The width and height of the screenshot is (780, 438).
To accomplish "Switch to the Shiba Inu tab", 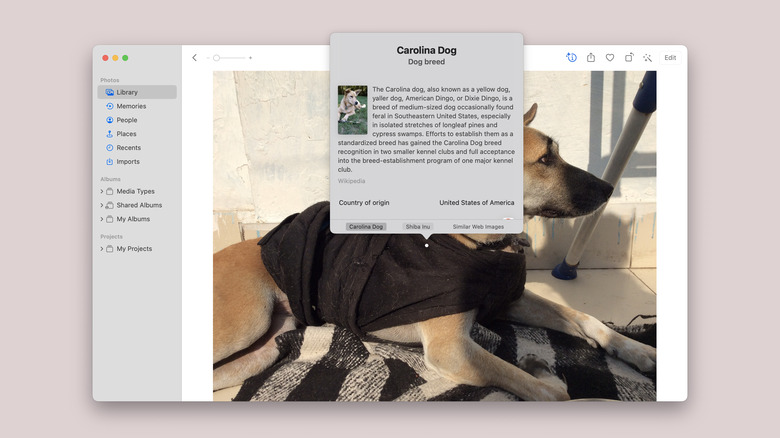I will pyautogui.click(x=418, y=227).
